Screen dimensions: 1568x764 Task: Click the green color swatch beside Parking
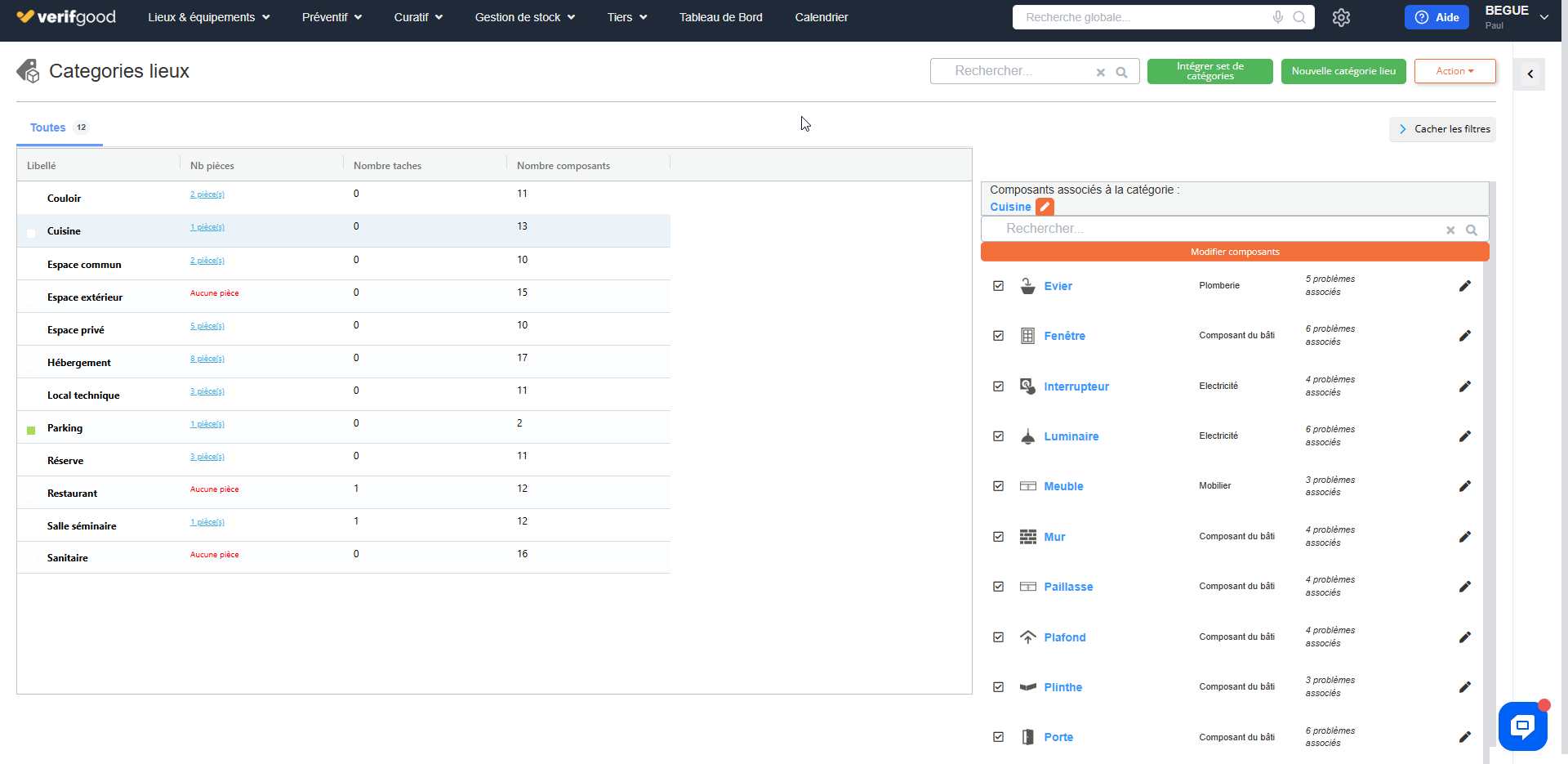tap(31, 431)
